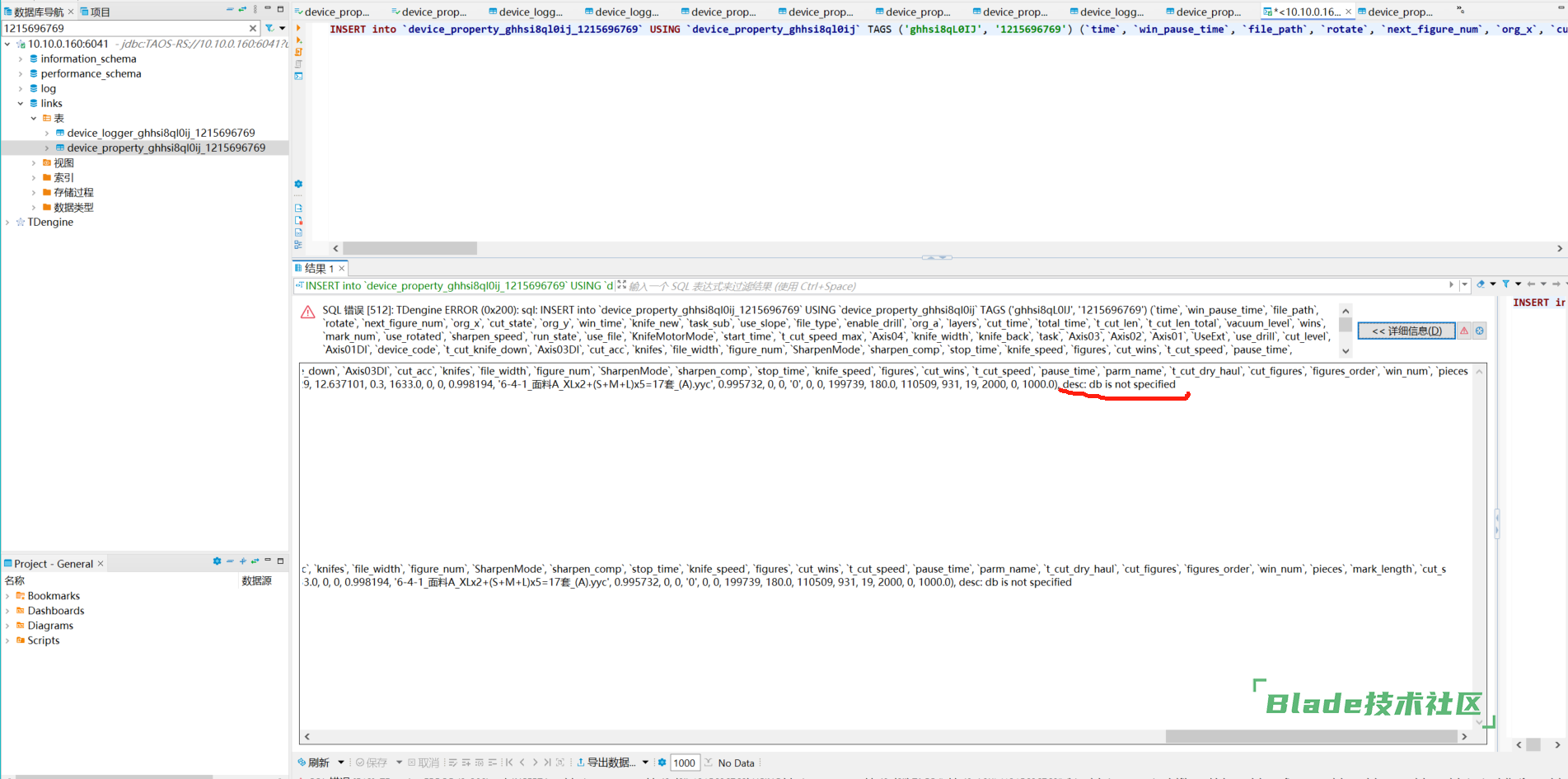Open the 刷新 dropdown arrow
The image size is (1568, 779).
point(340,763)
